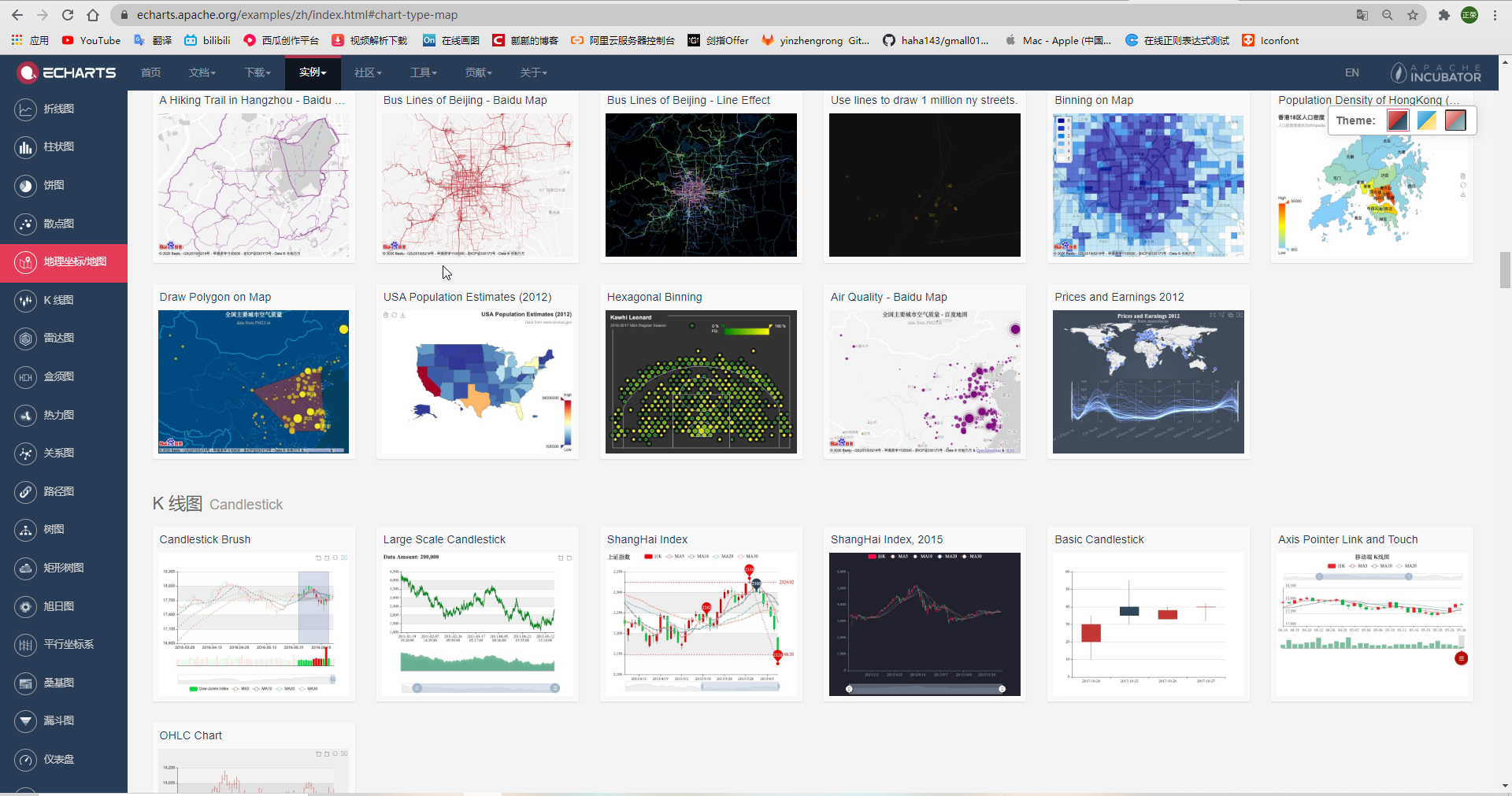Image resolution: width=1512 pixels, height=796 pixels.
Task: Open the Candlestick Brush example
Action: point(254,616)
